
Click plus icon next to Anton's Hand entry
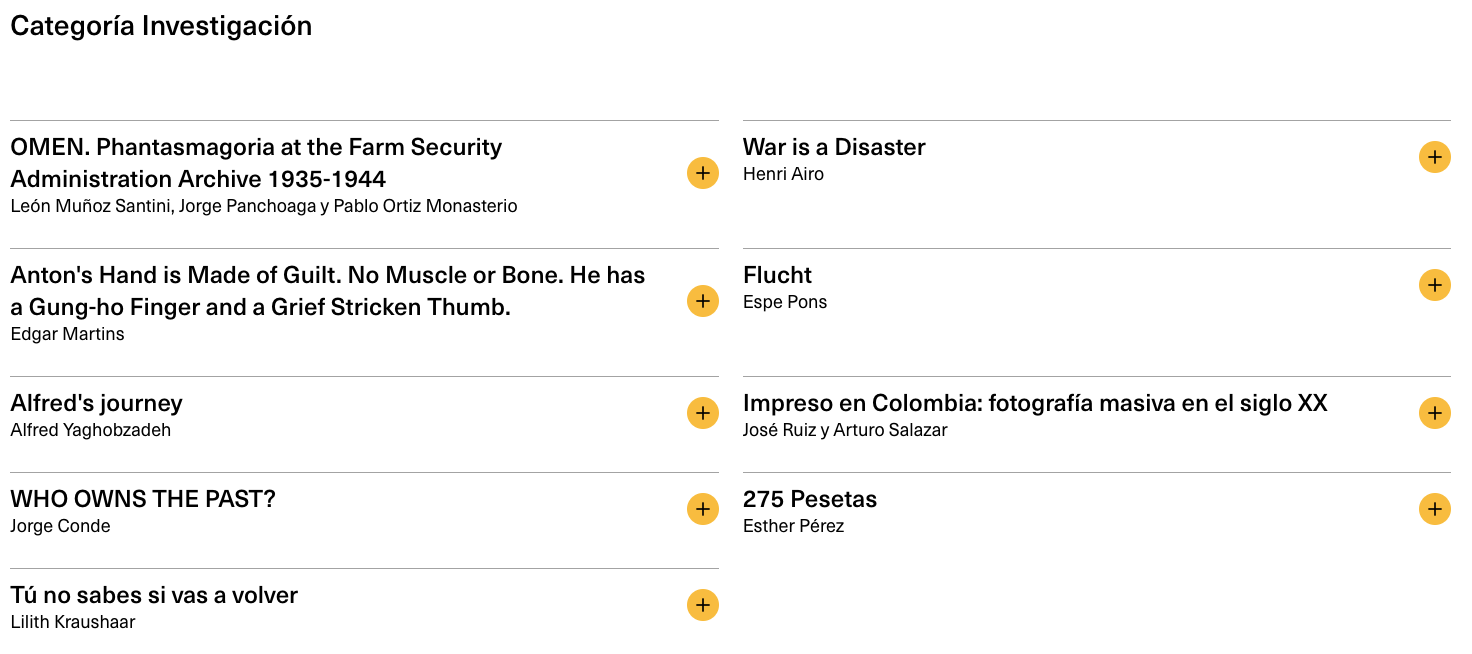pyautogui.click(x=702, y=301)
